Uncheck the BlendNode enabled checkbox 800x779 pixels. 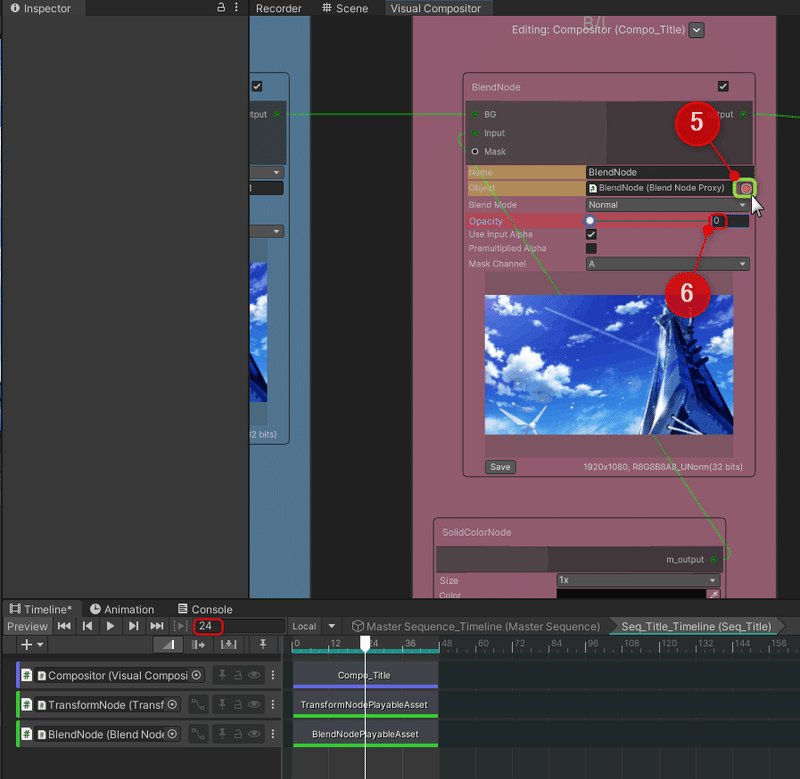[x=723, y=86]
